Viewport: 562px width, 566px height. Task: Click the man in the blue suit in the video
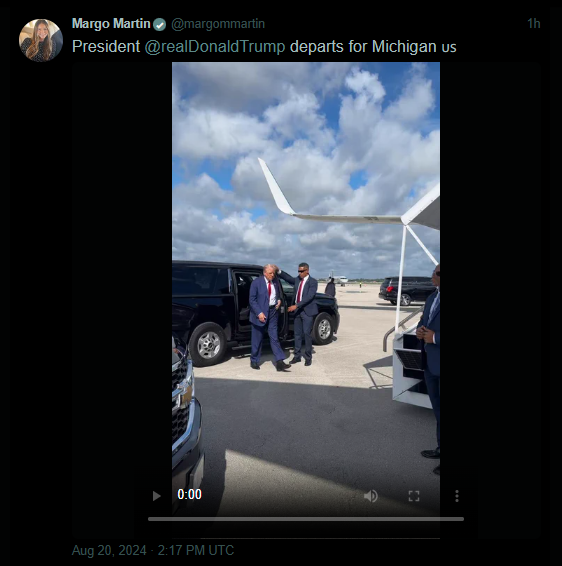268,317
